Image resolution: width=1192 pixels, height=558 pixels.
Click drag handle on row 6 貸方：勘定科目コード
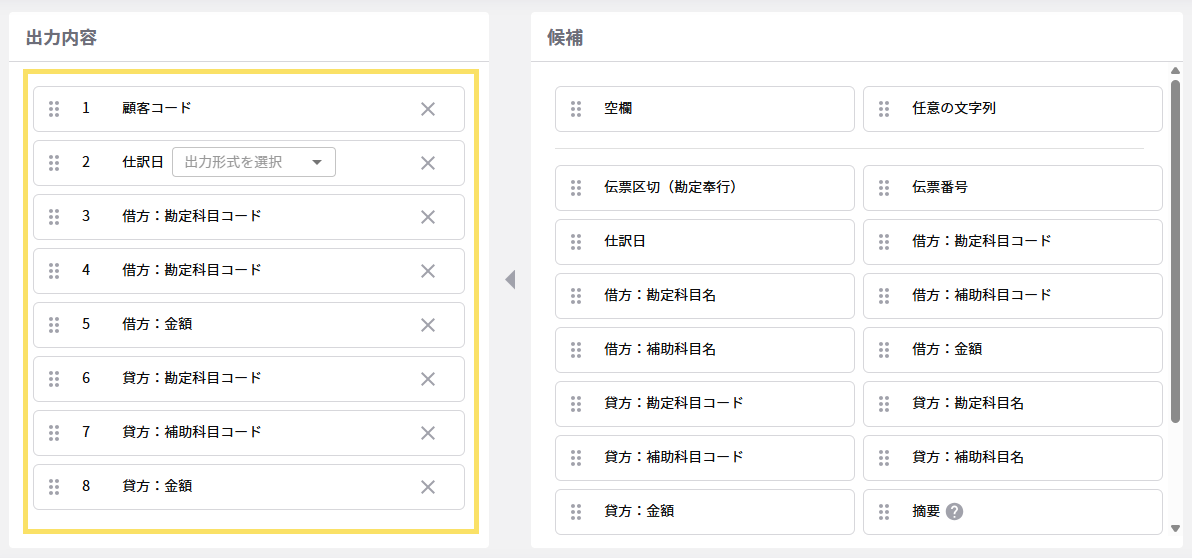55,379
